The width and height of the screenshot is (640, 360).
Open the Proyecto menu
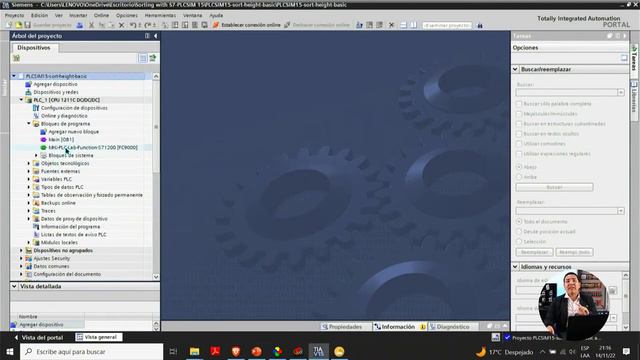click(x=14, y=16)
